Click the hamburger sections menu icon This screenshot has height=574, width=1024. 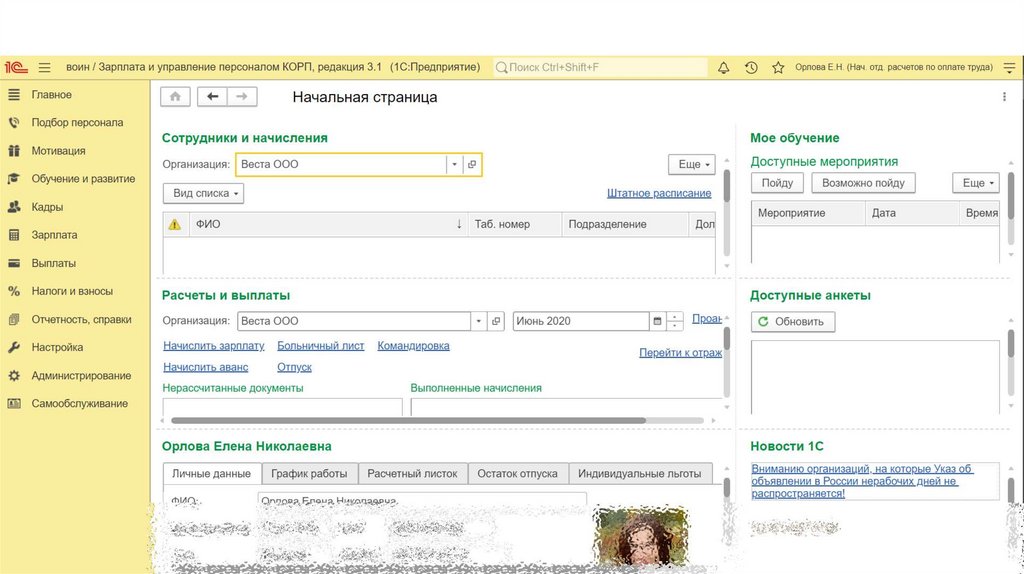pyautogui.click(x=44, y=68)
